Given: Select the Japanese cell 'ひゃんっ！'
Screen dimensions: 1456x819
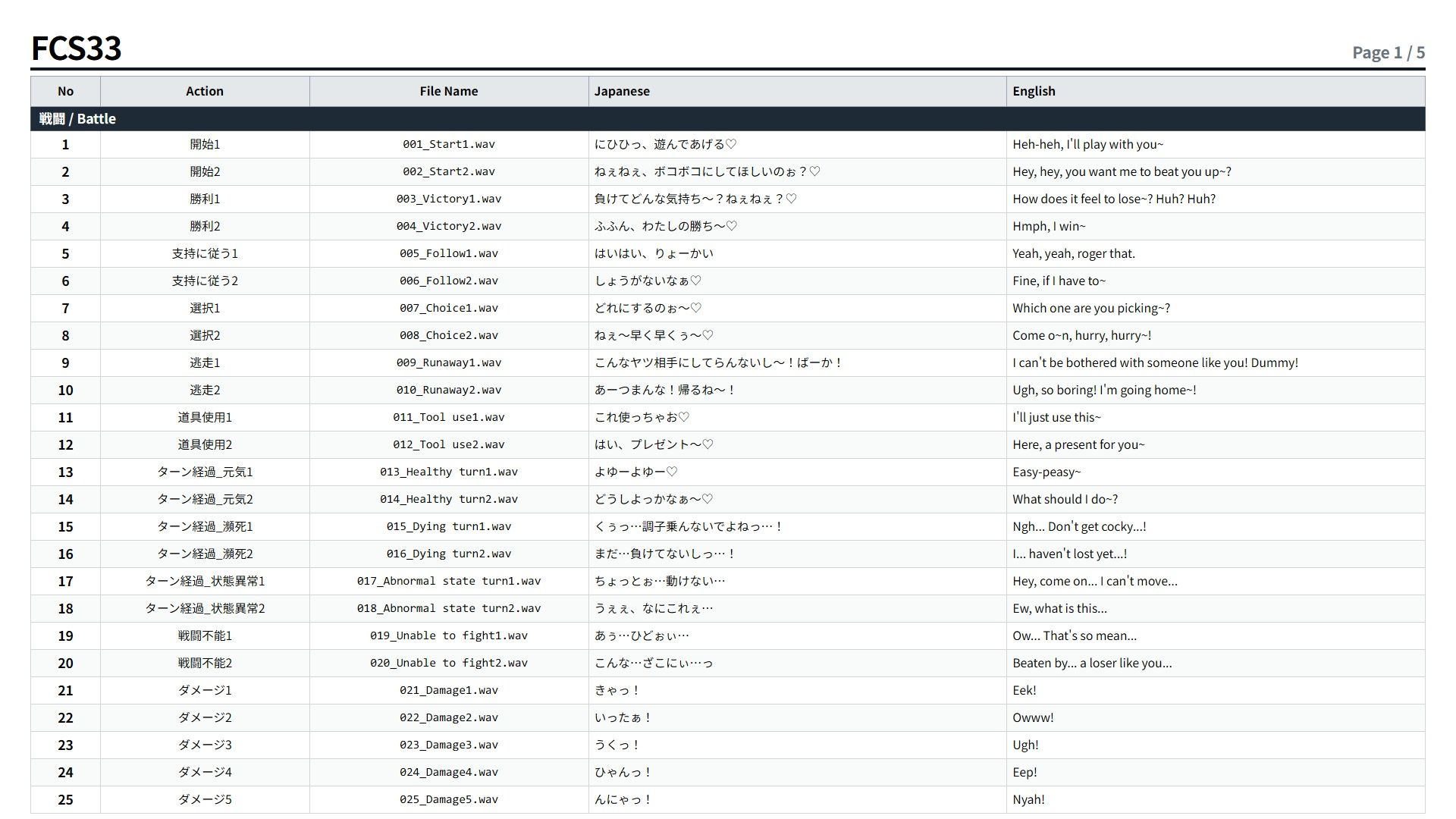Looking at the screenshot, I should 797,772.
